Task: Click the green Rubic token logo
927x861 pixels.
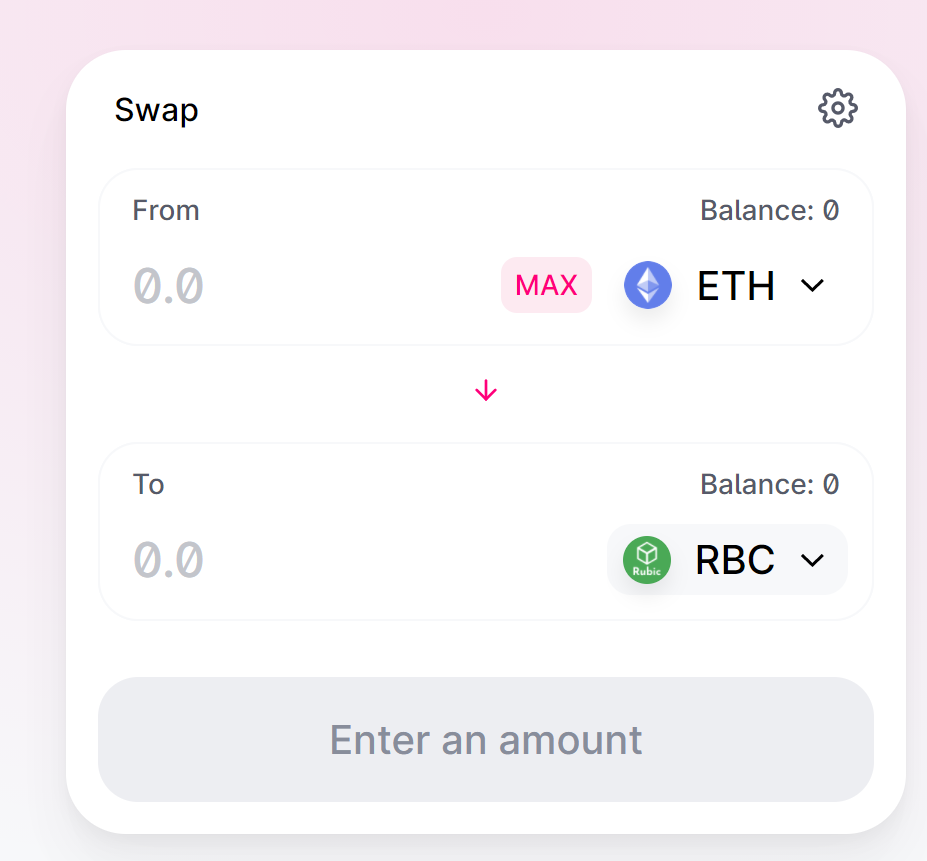Action: coord(647,559)
